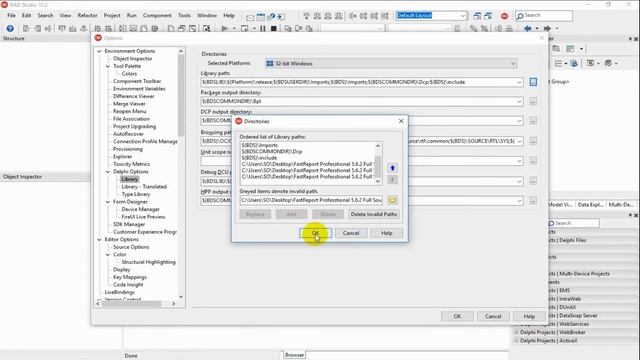This screenshot has height=360, width=640.
Task: Open the Selected Platform dropdown
Action: (x=513, y=64)
